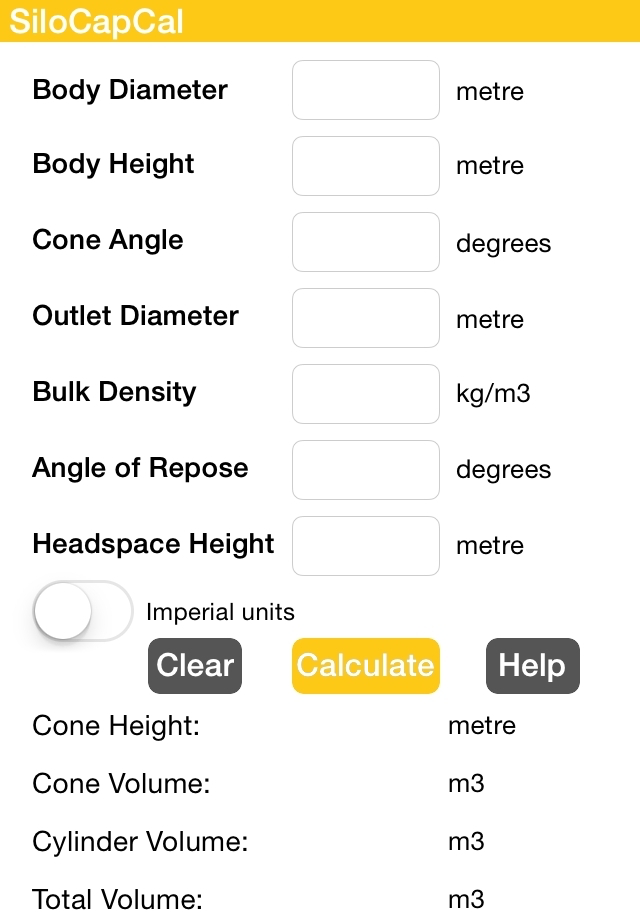This screenshot has width=640, height=920.
Task: Click the yellow Calculate button
Action: click(x=365, y=666)
